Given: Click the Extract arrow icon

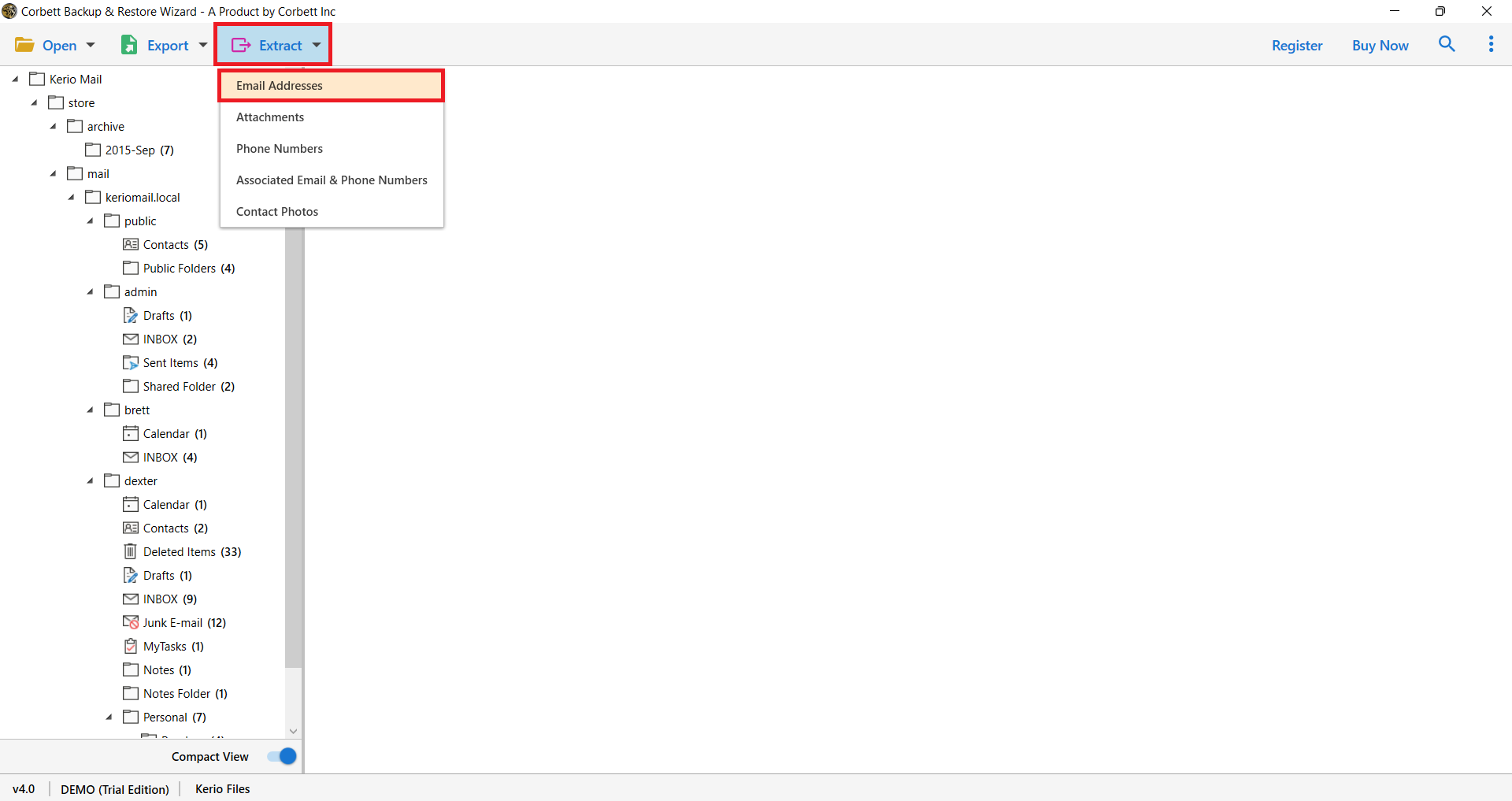Looking at the screenshot, I should tap(241, 45).
